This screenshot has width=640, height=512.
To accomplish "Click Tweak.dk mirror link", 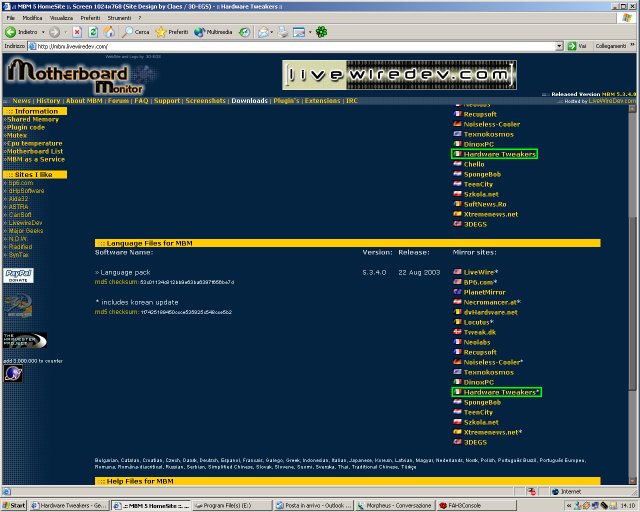I will (x=480, y=332).
